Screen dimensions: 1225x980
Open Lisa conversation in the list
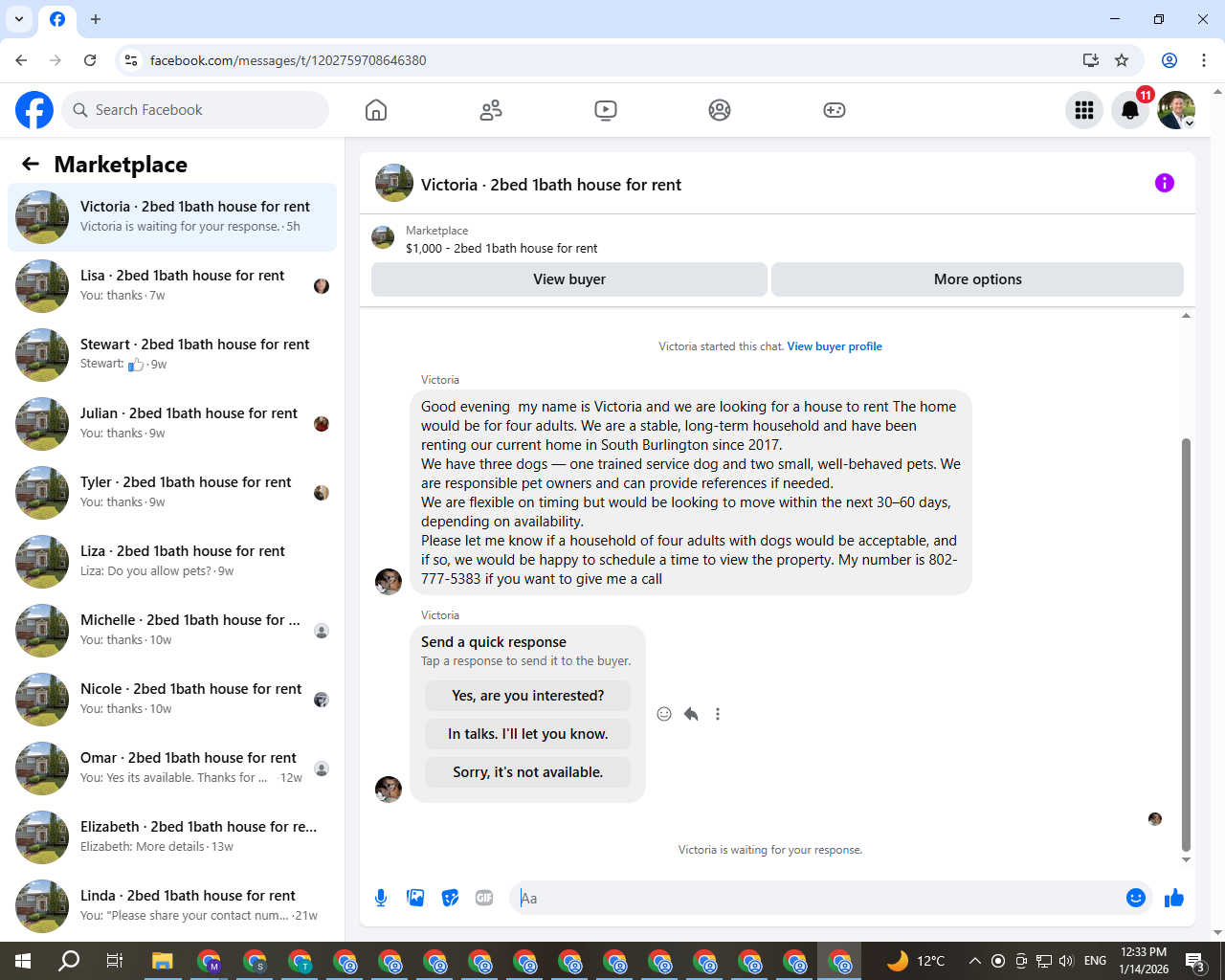(172, 286)
